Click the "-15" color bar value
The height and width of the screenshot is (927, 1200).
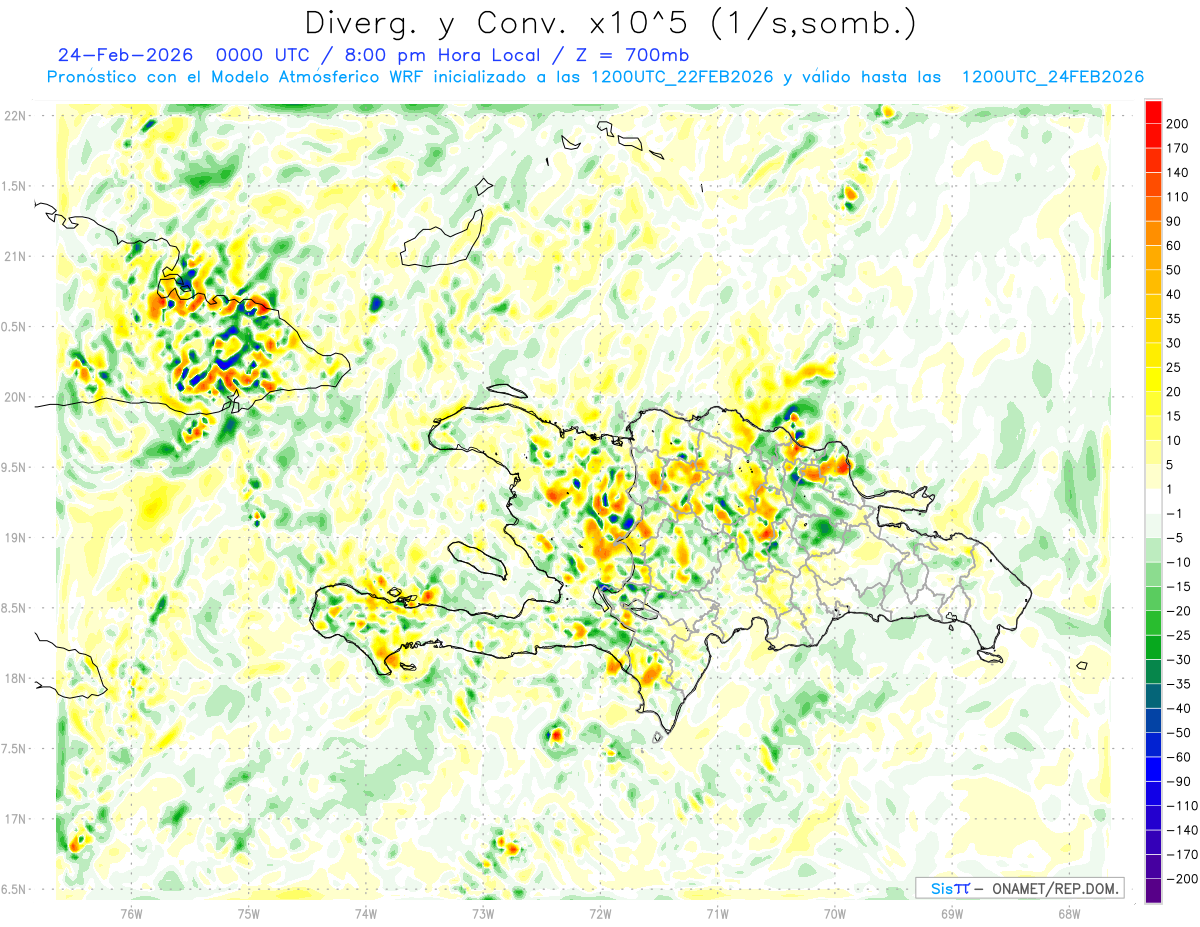click(1178, 586)
